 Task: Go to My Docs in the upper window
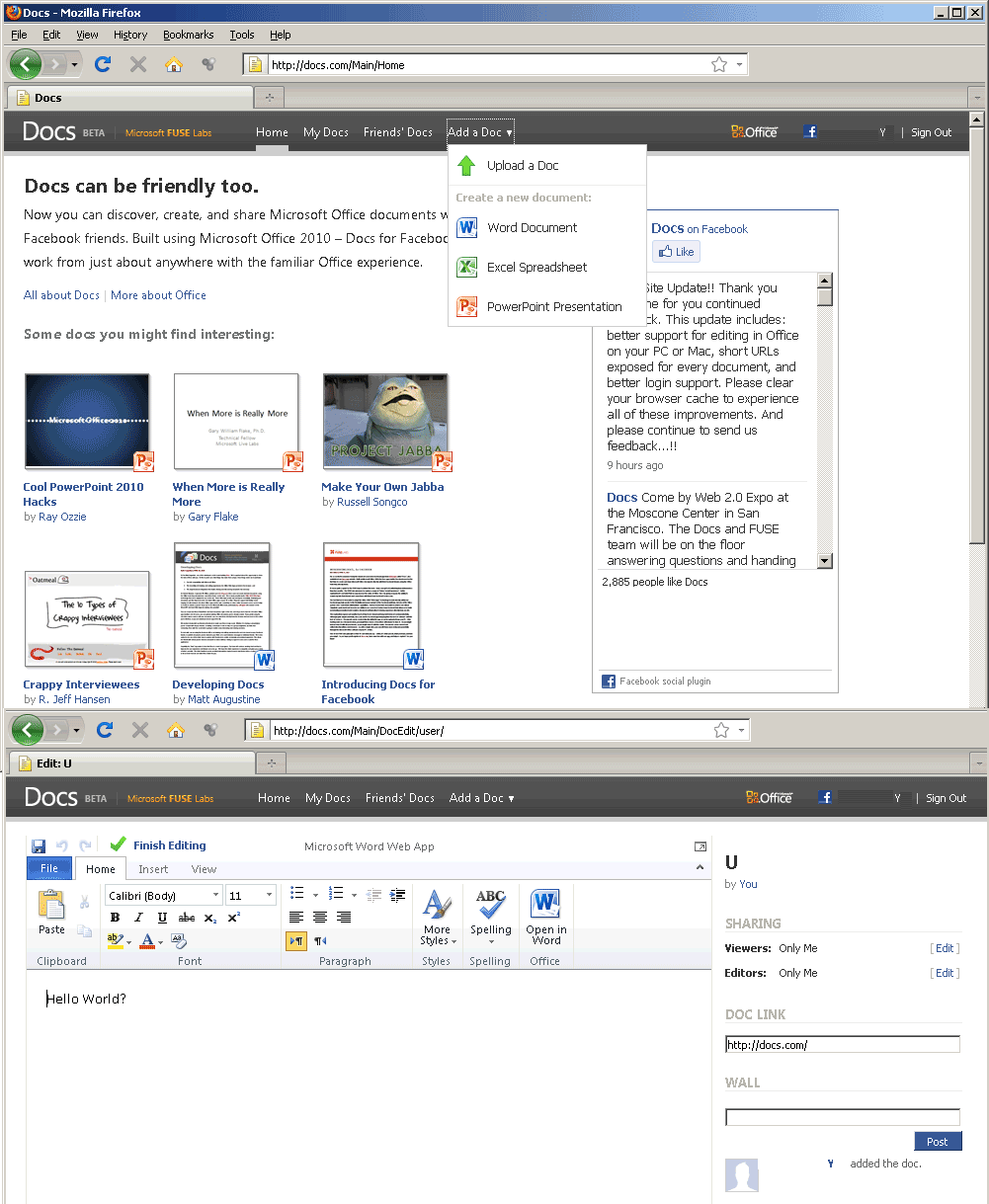pyautogui.click(x=326, y=132)
